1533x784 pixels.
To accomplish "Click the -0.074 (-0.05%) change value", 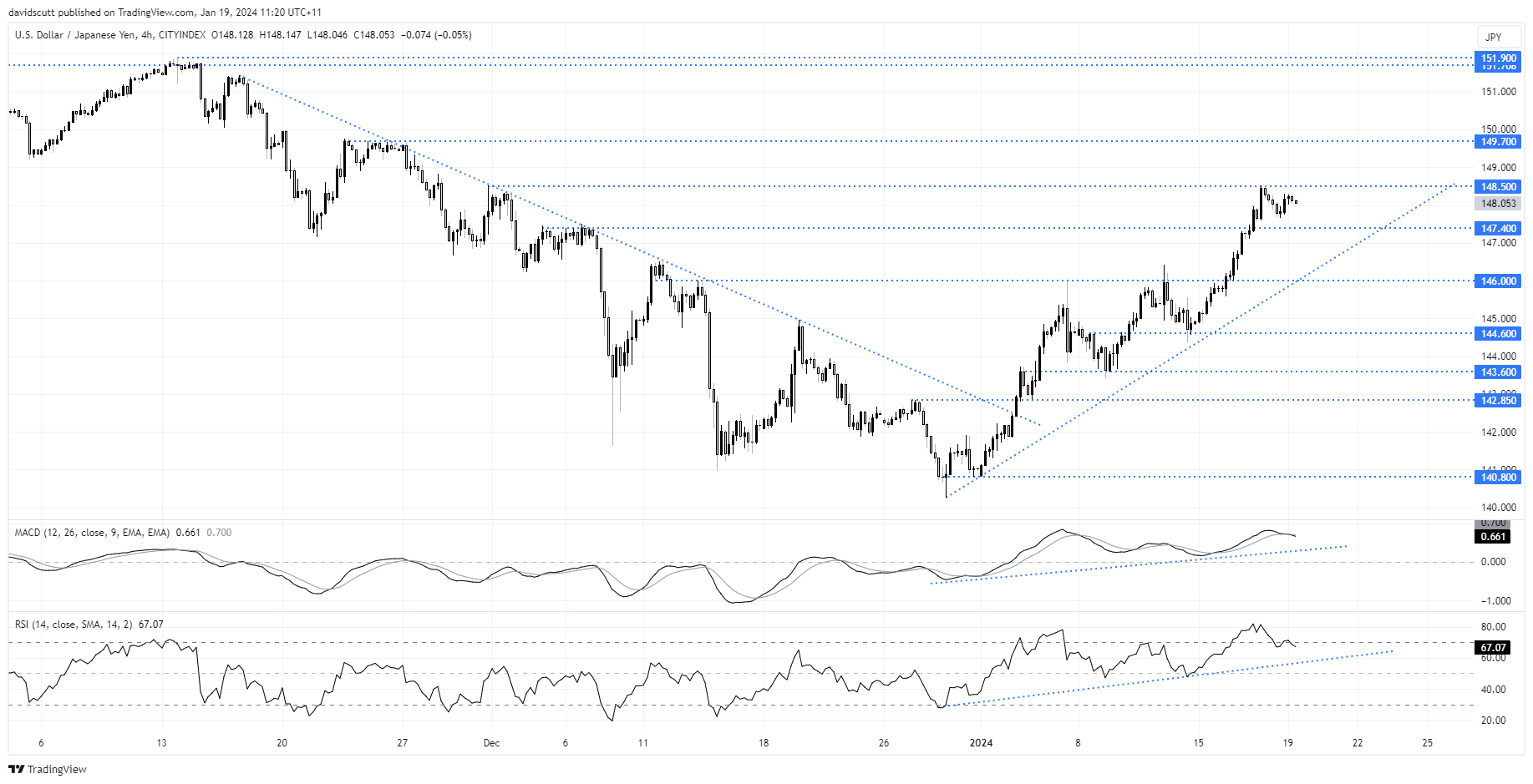I will 436,35.
